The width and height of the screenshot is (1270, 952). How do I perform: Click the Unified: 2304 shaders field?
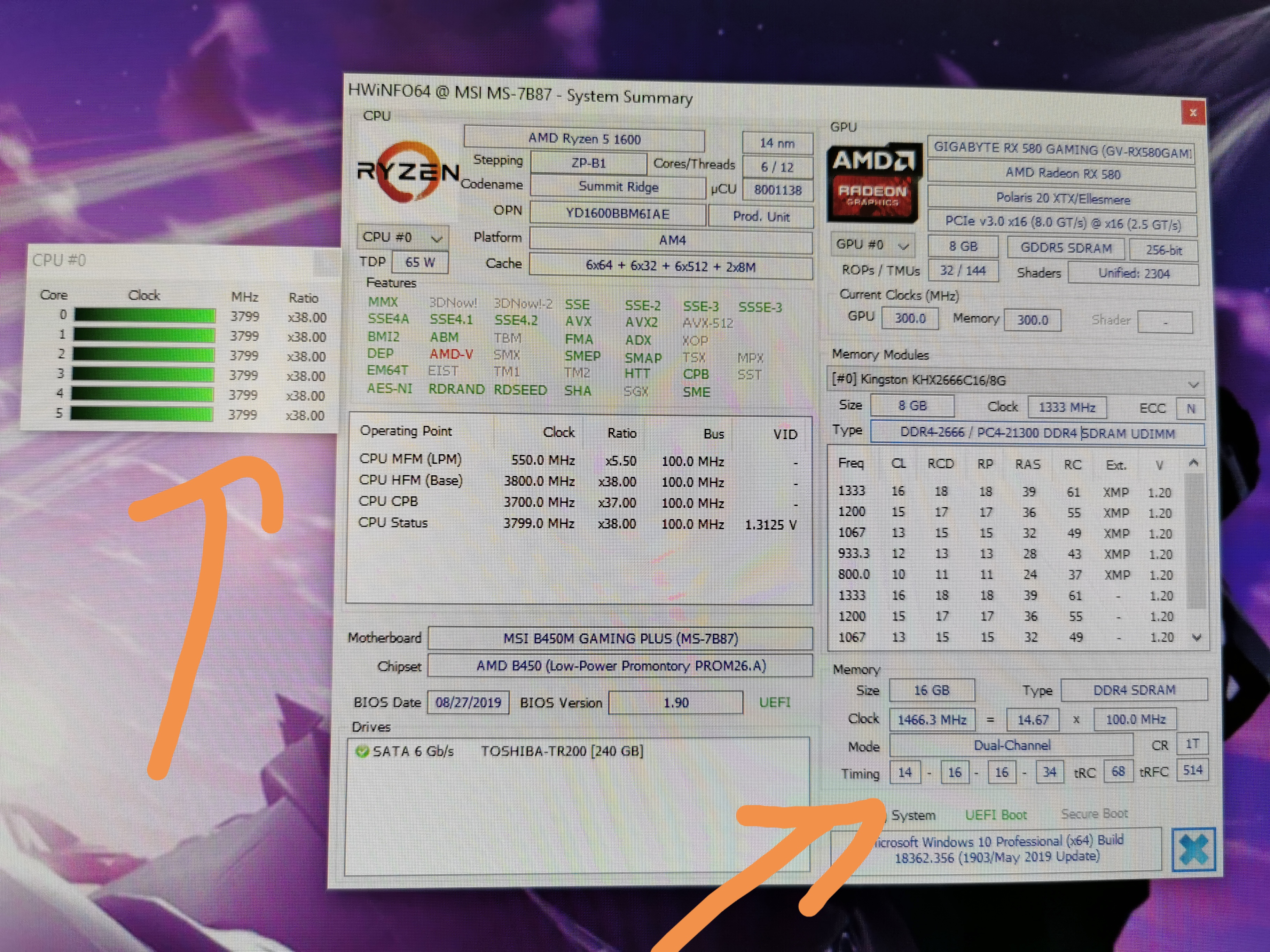click(x=1134, y=273)
